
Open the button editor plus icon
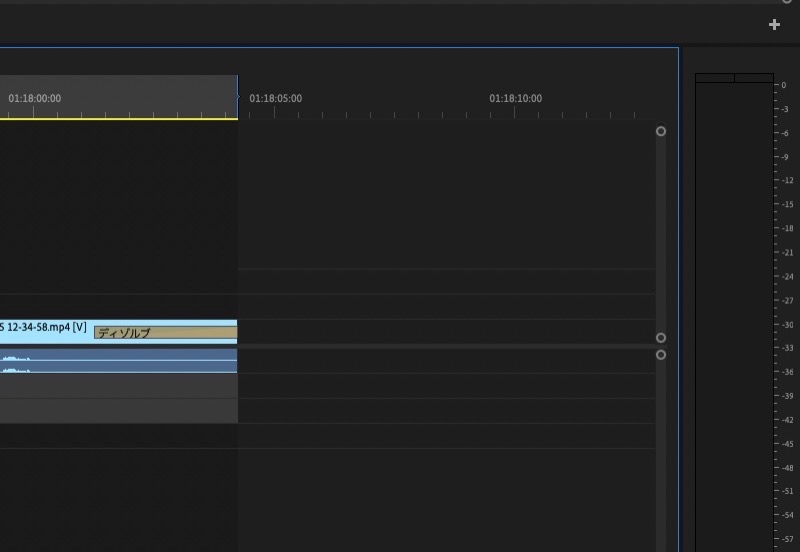[774, 24]
